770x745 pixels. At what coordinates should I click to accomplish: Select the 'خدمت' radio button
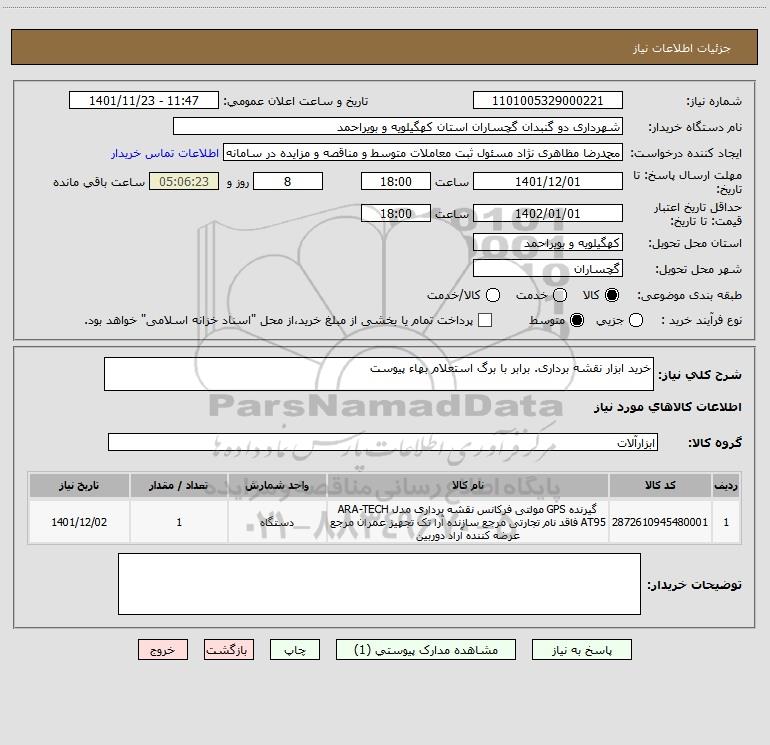(560, 295)
